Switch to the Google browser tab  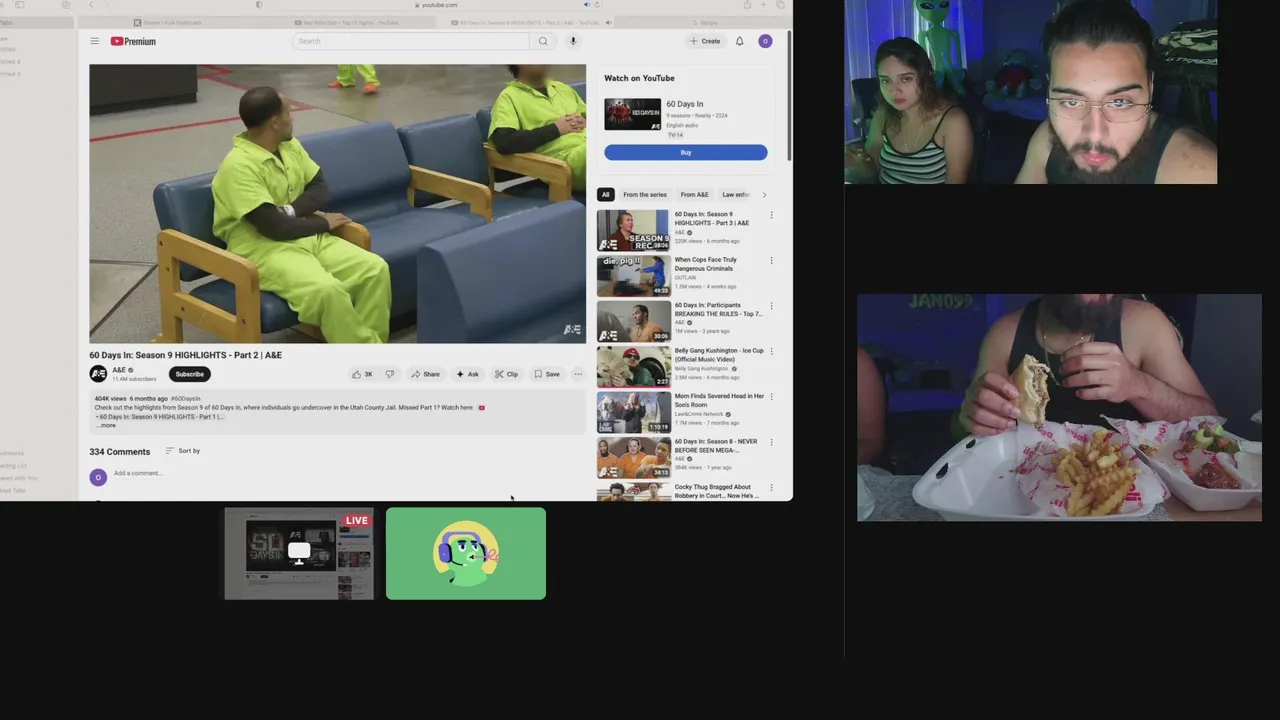tap(705, 22)
